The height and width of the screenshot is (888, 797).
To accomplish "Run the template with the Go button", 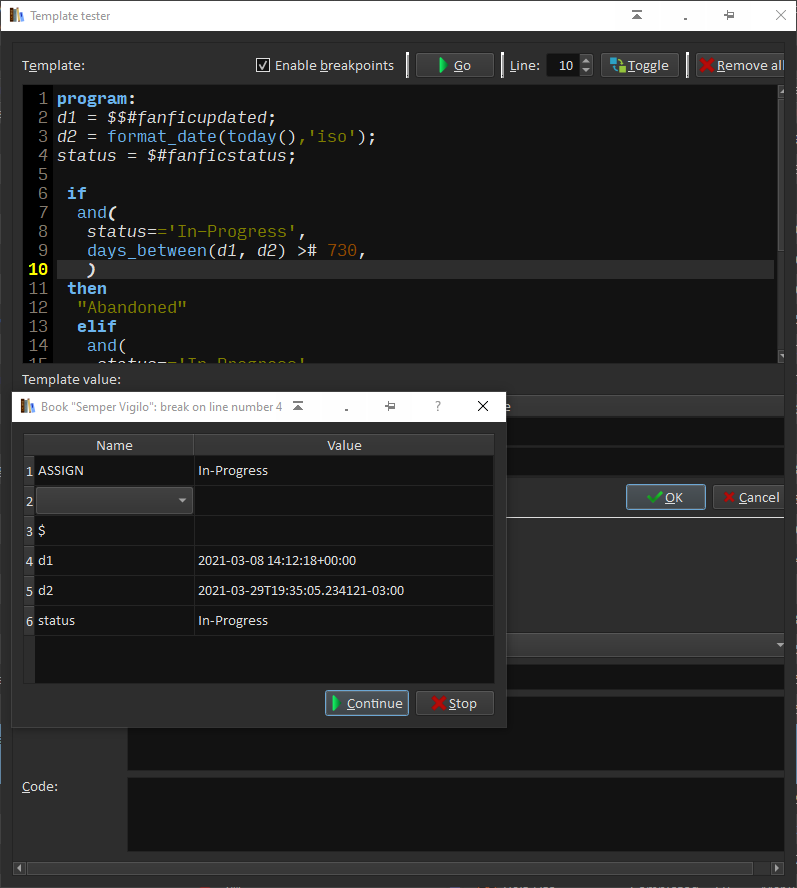I will coord(455,65).
